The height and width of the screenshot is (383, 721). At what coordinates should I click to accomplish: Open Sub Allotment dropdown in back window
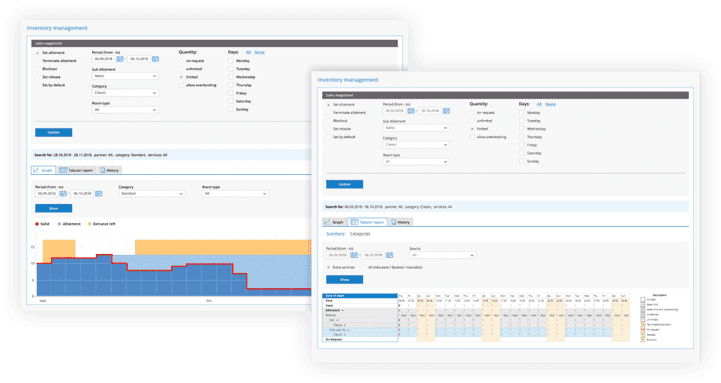click(x=125, y=76)
